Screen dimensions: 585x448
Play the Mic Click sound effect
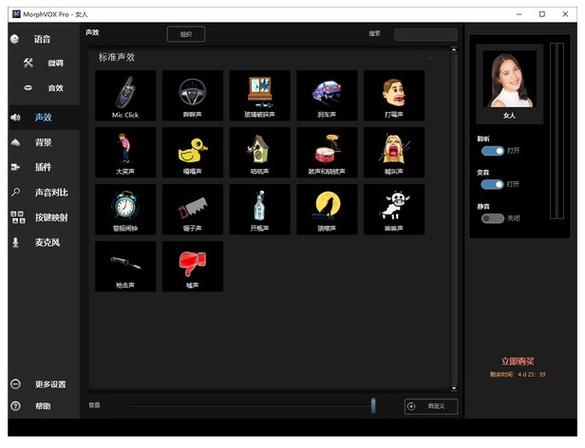(125, 95)
